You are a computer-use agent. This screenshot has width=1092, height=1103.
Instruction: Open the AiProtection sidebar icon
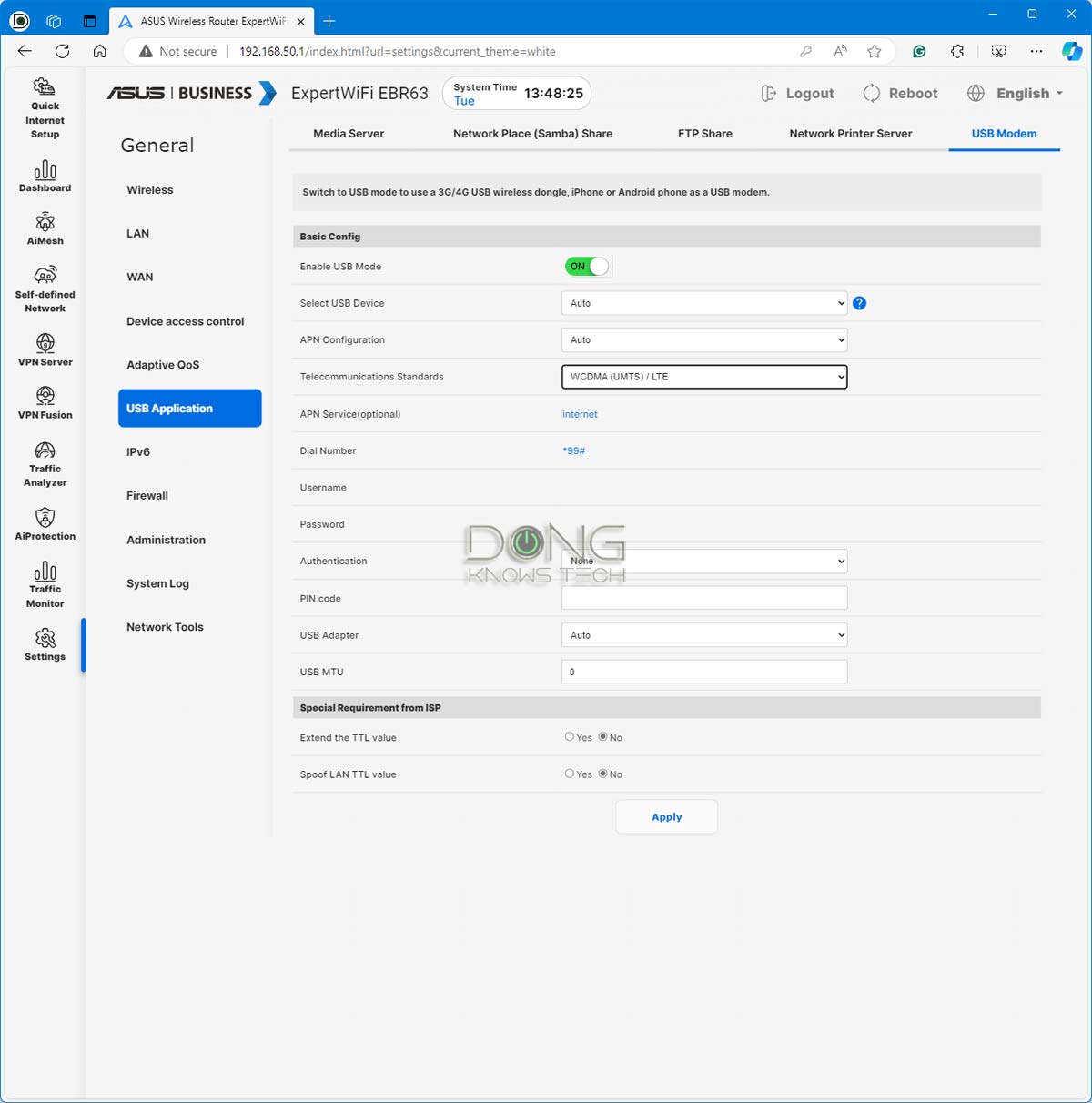coord(45,524)
